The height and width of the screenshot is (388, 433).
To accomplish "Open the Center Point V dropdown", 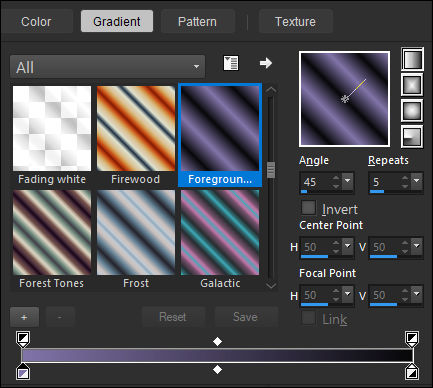I will click(x=417, y=246).
